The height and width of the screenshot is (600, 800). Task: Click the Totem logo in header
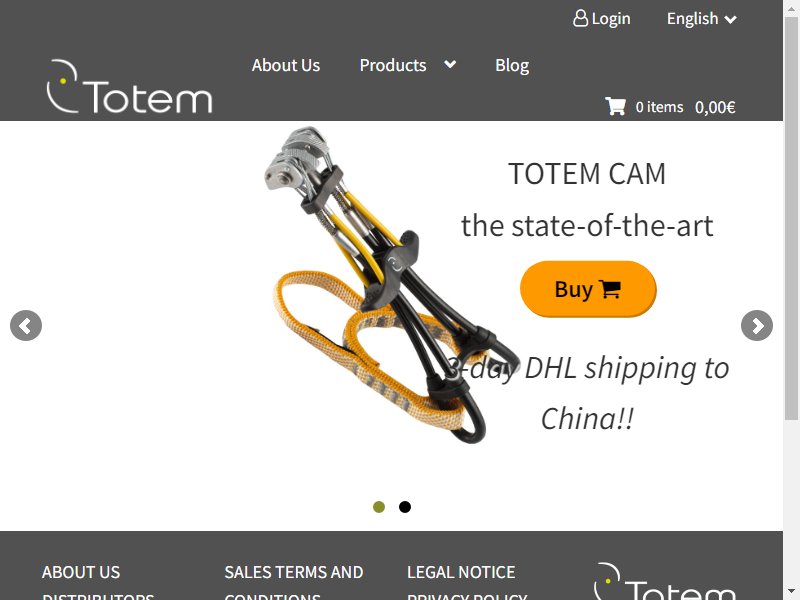click(129, 86)
